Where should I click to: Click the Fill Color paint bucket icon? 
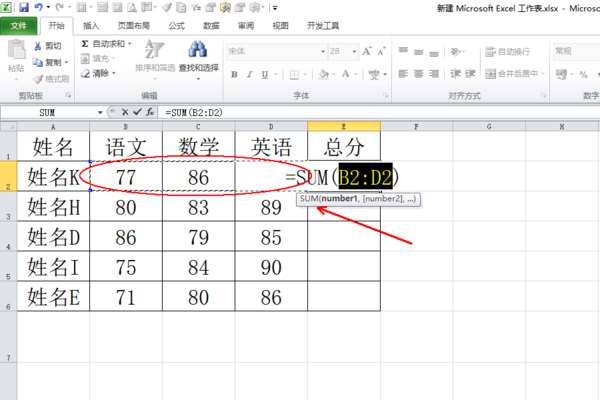coord(323,74)
